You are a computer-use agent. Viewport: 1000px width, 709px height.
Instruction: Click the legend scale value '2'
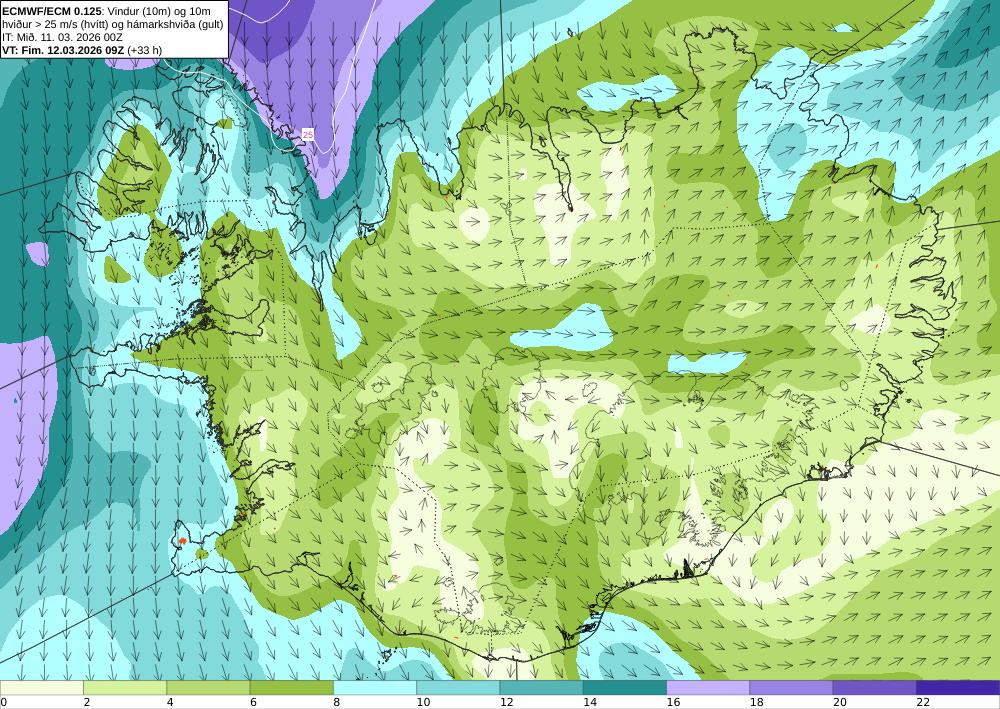[x=86, y=702]
